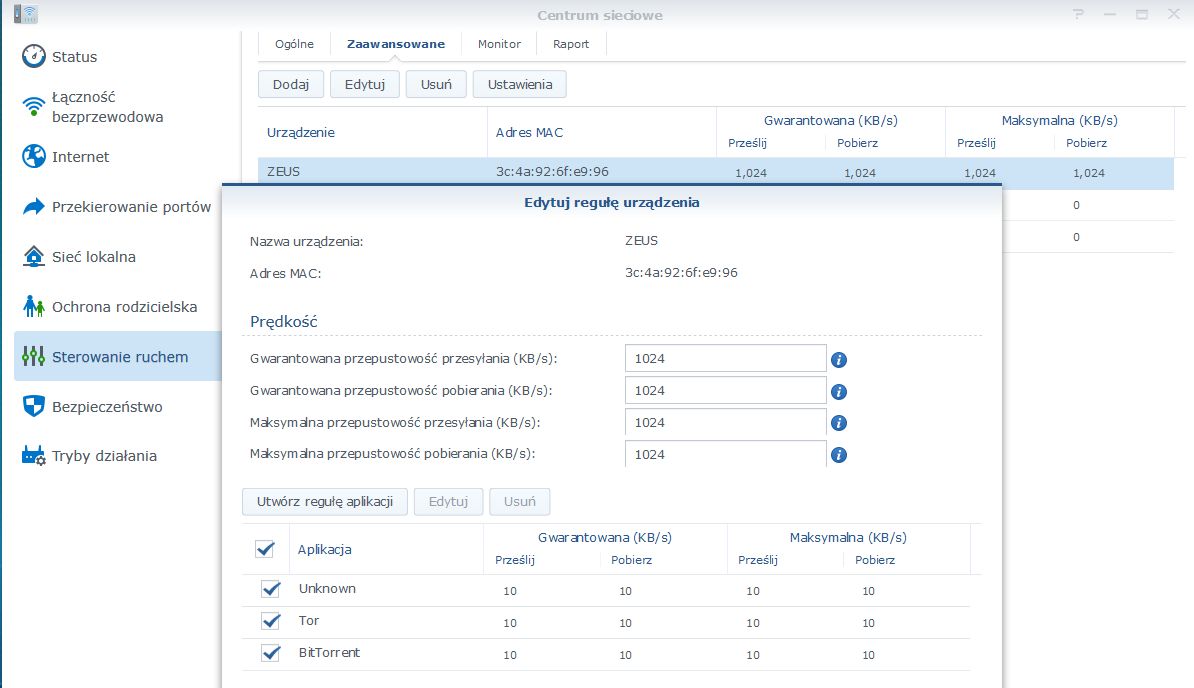
Task: Select the Zaawansowane tab
Action: tap(396, 44)
